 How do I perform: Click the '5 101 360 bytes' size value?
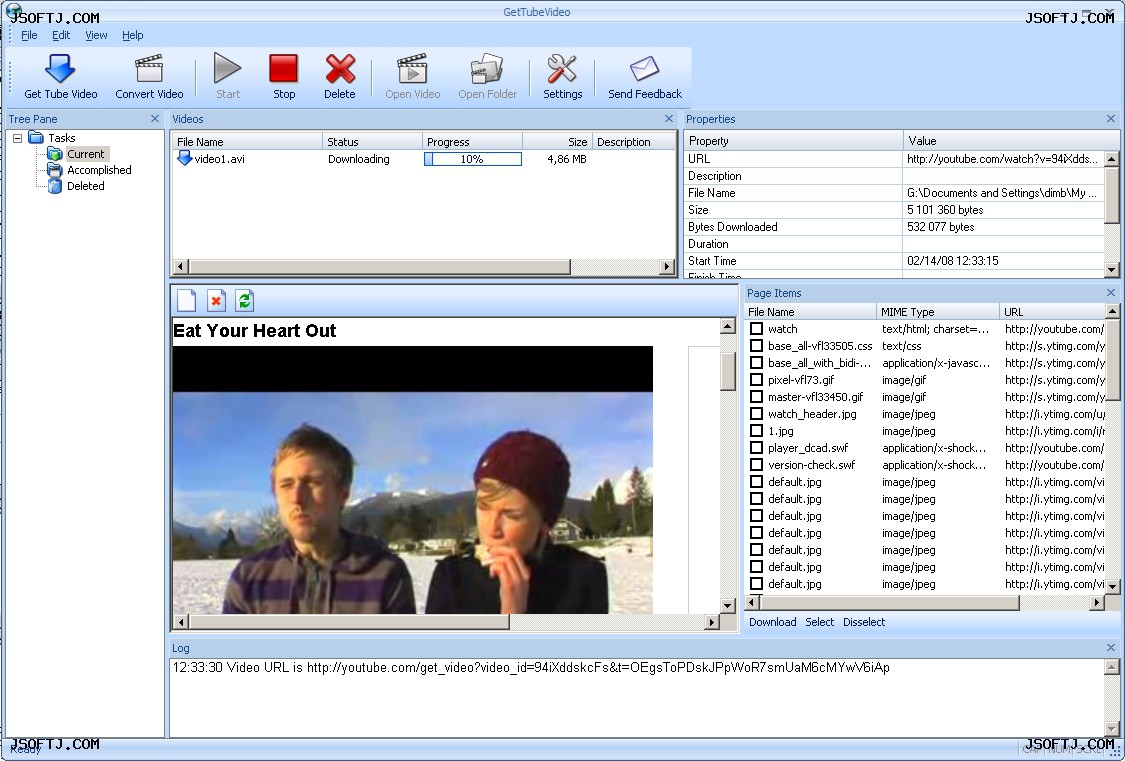pos(945,209)
